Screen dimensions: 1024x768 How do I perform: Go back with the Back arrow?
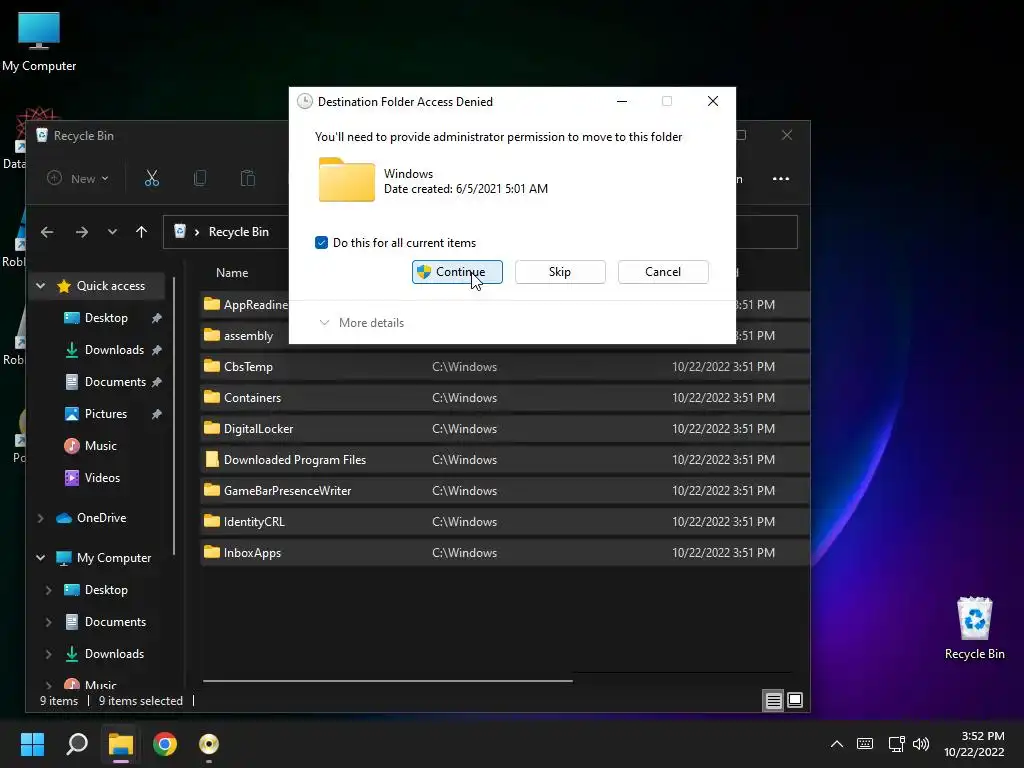coord(47,232)
